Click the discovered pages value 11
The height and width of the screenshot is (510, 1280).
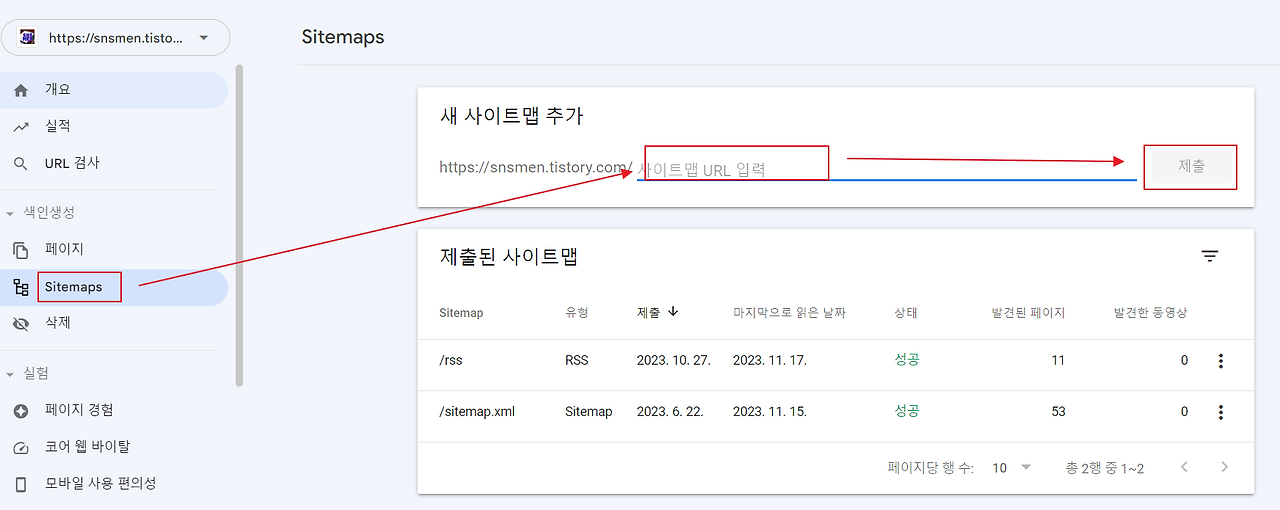(1058, 361)
